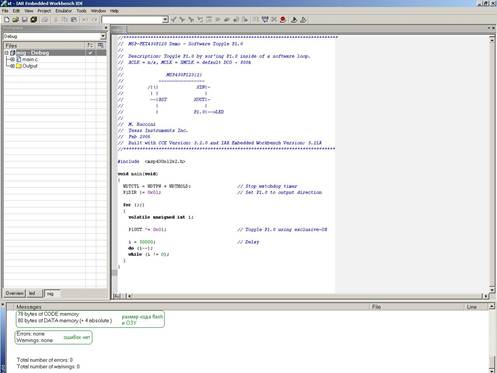
Task: Click the project cube icon in Files tree
Action: tap(12, 53)
